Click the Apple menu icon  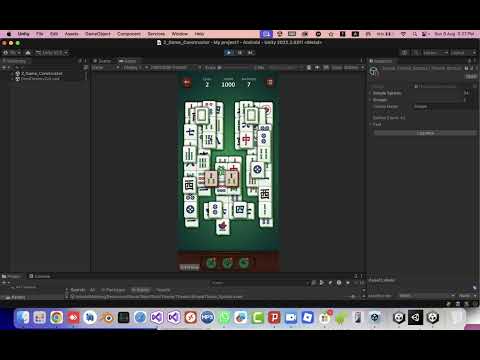[9, 34]
